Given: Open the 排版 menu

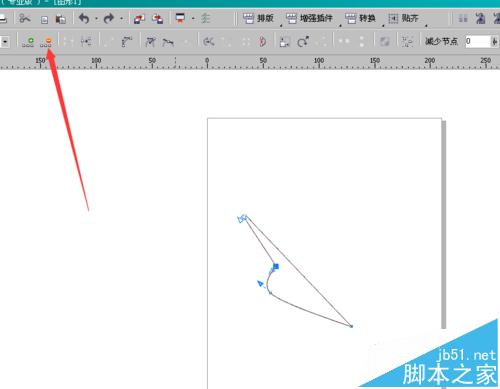Looking at the screenshot, I should (x=258, y=18).
